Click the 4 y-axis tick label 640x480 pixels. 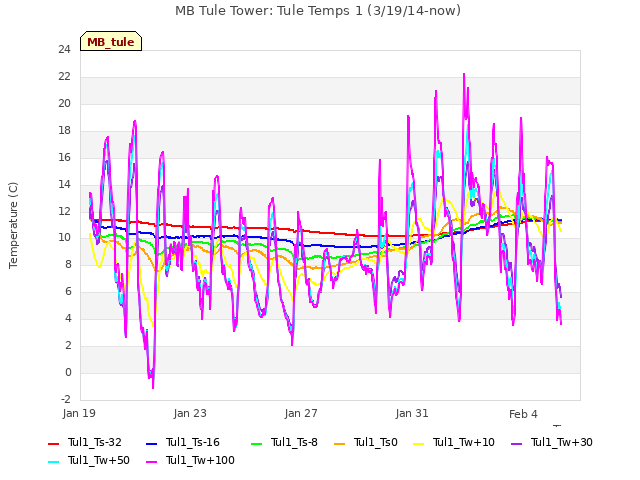(68, 318)
